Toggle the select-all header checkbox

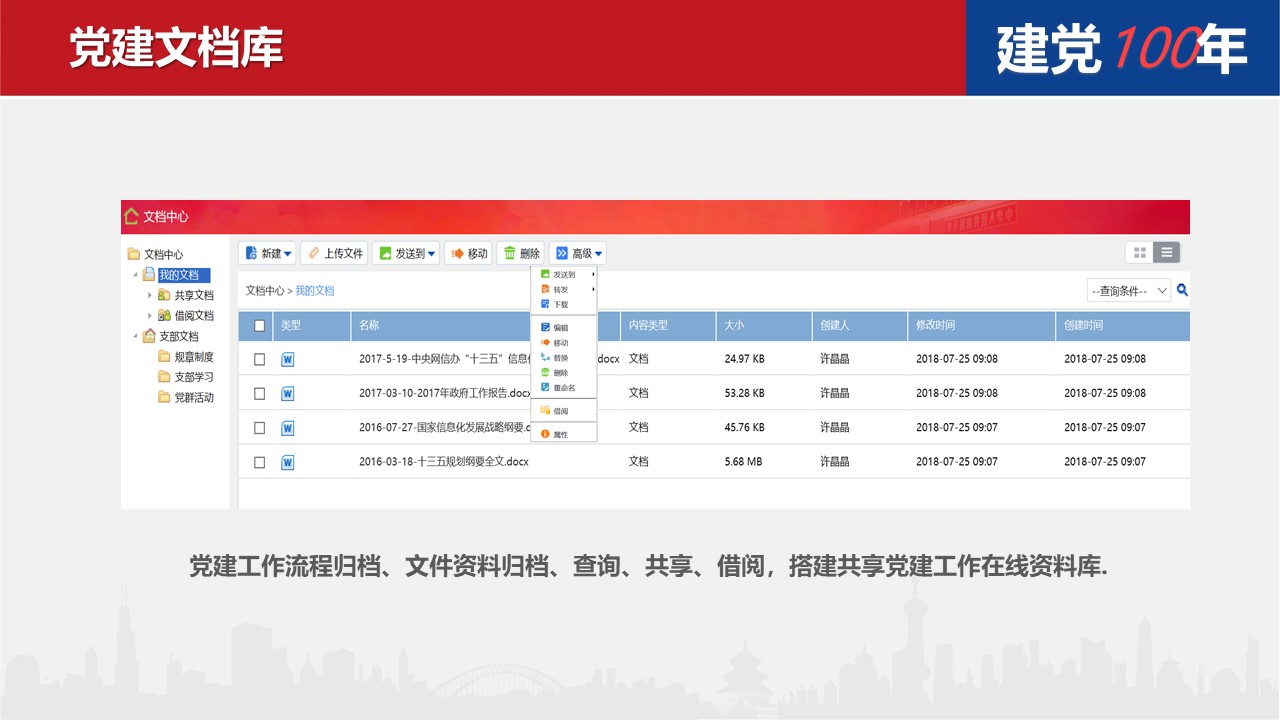coord(260,325)
